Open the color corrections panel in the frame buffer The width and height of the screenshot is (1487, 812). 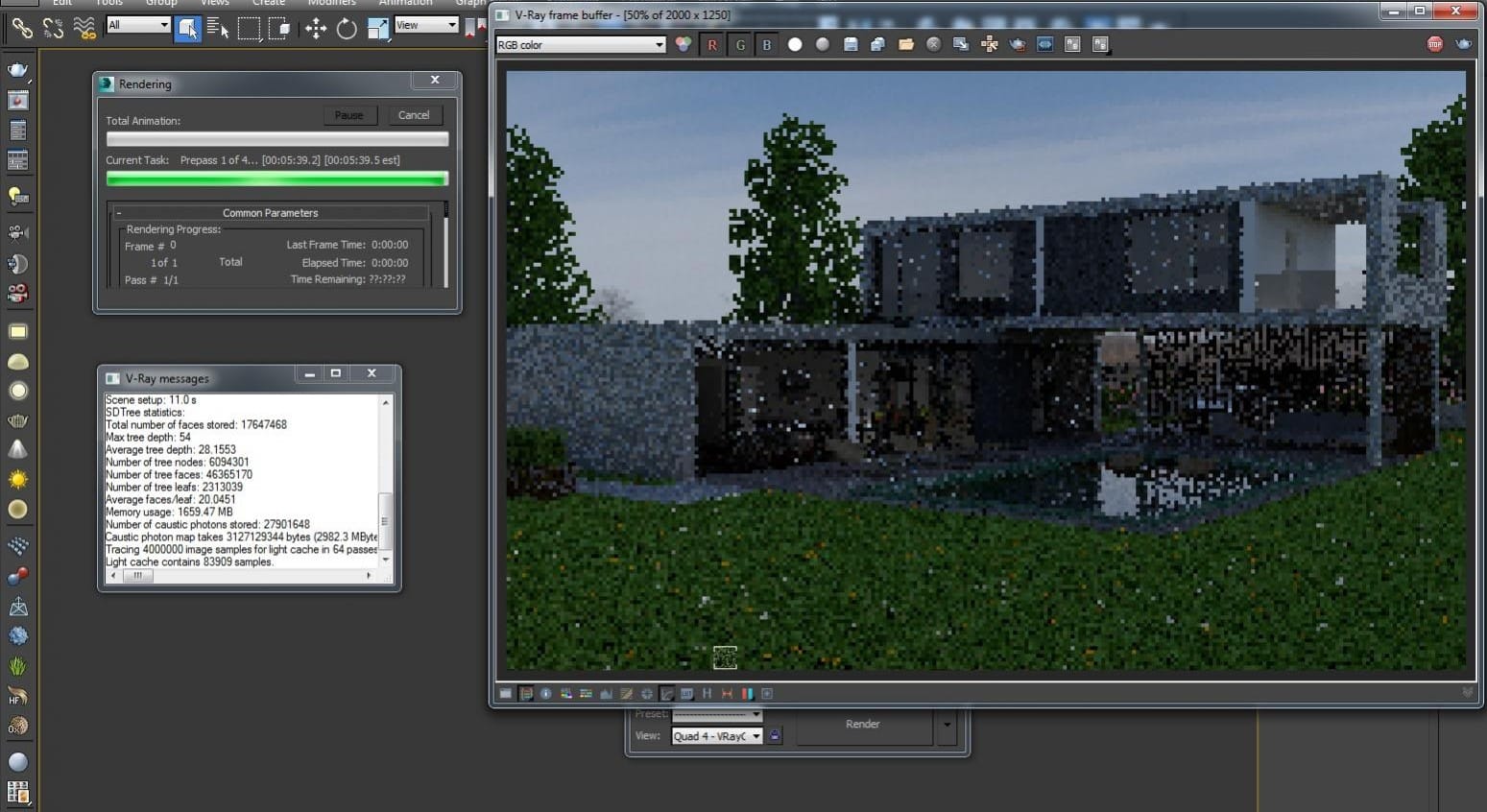pyautogui.click(x=526, y=693)
